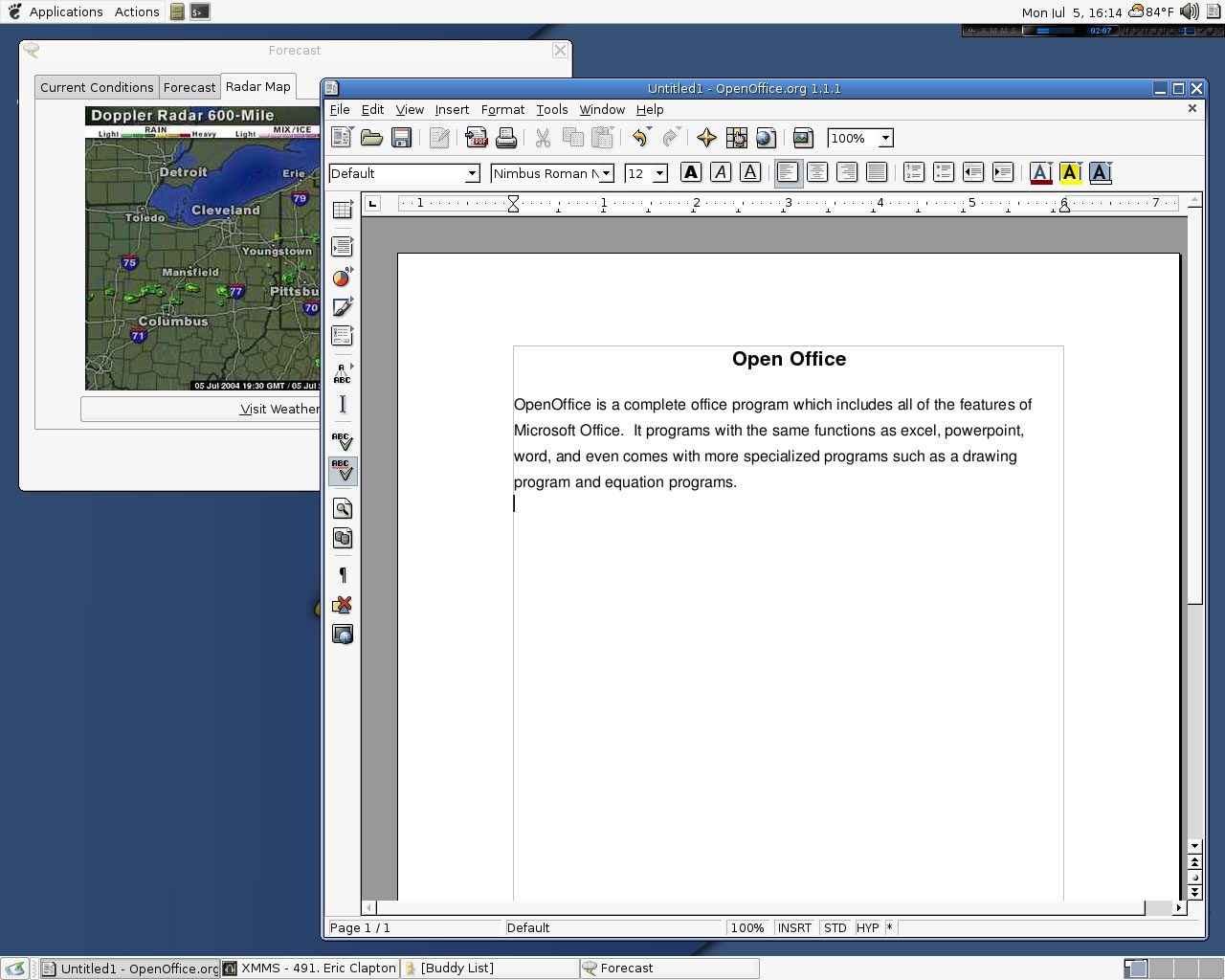This screenshot has height=980, width=1225.
Task: Toggle Direct Cursor icon
Action: pyautogui.click(x=343, y=404)
